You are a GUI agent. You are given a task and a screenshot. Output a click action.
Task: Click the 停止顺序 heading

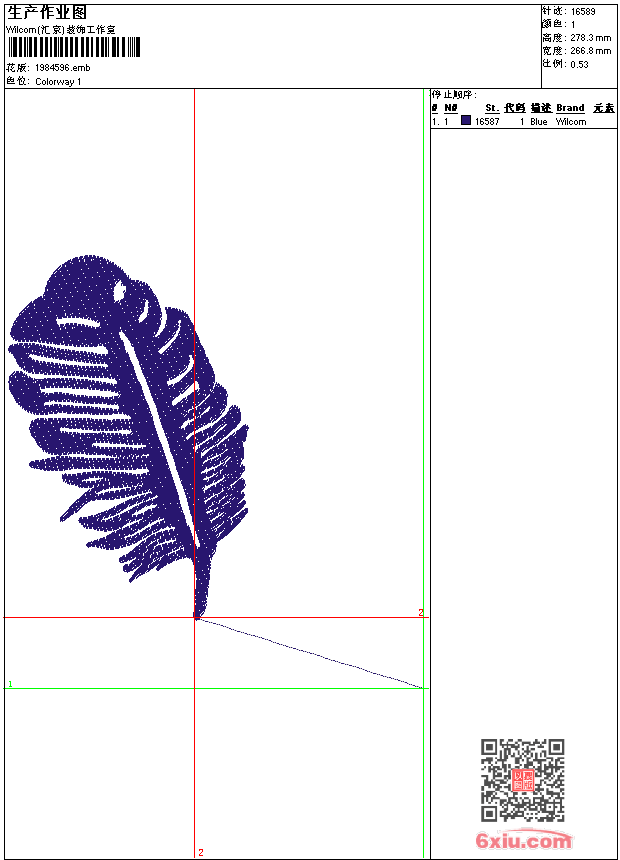453,95
